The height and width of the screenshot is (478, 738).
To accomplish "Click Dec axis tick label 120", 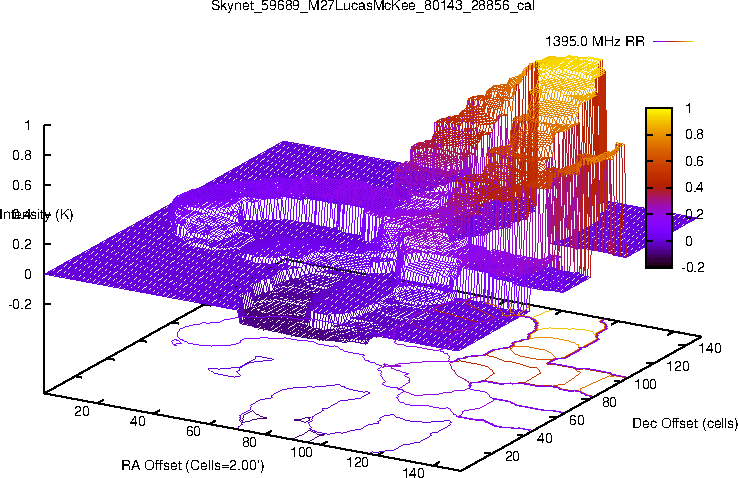I will tap(678, 366).
